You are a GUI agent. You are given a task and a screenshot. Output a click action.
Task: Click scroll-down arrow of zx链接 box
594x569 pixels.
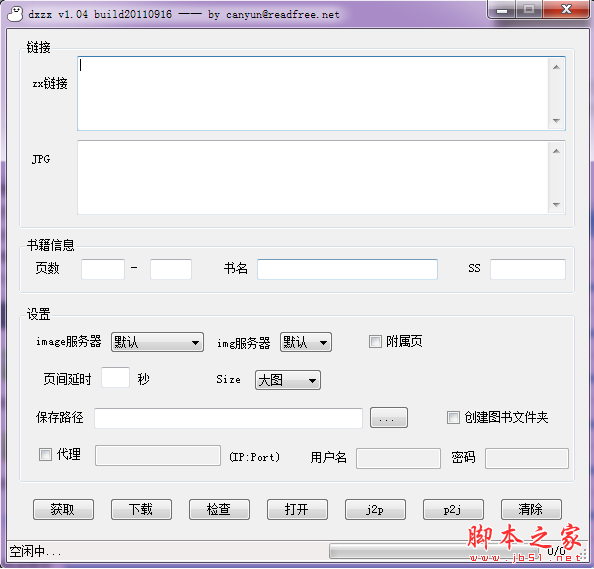point(556,121)
